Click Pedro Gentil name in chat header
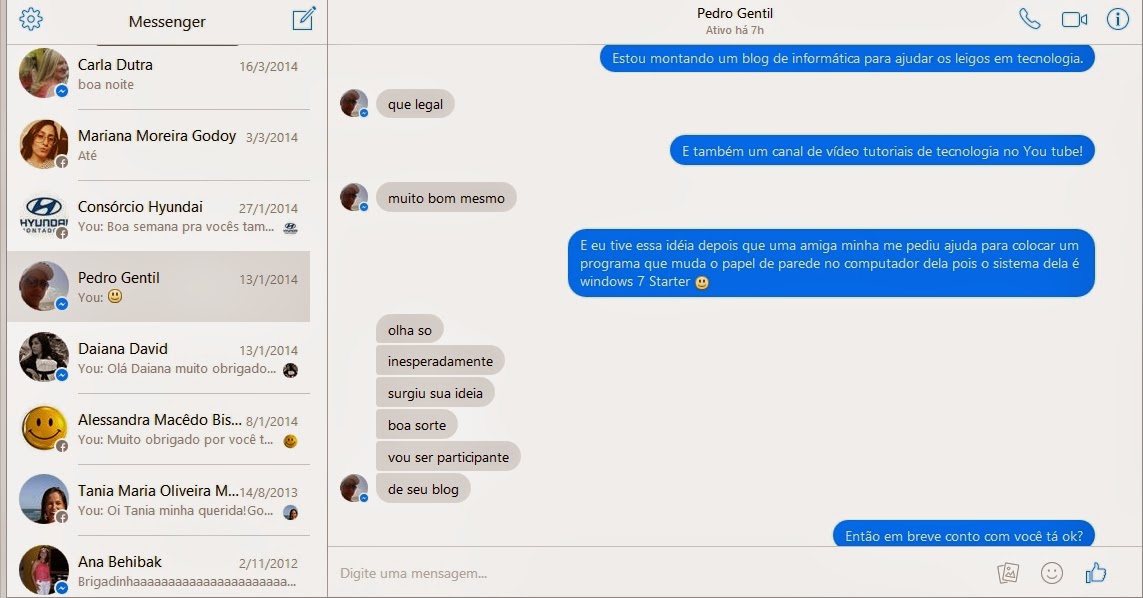 [734, 13]
